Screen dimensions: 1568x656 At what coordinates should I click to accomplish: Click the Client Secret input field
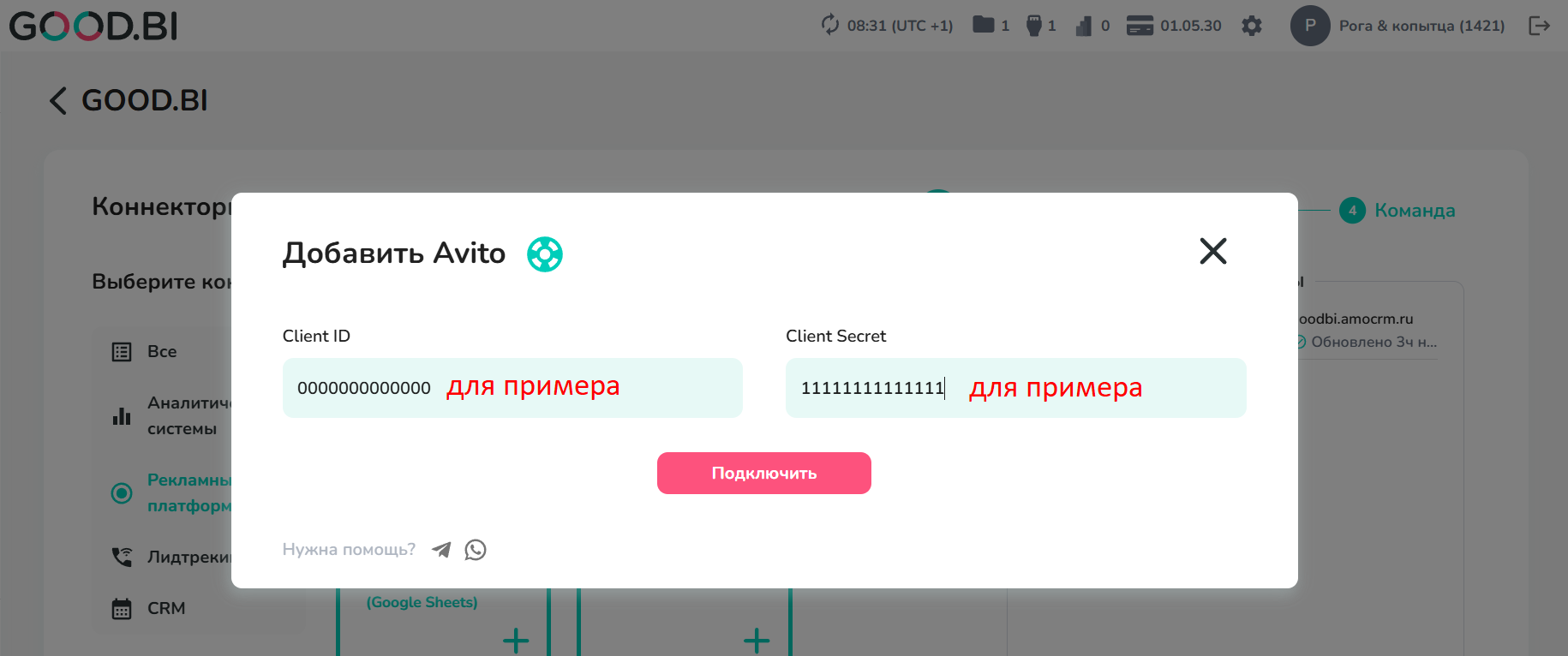(x=1015, y=388)
